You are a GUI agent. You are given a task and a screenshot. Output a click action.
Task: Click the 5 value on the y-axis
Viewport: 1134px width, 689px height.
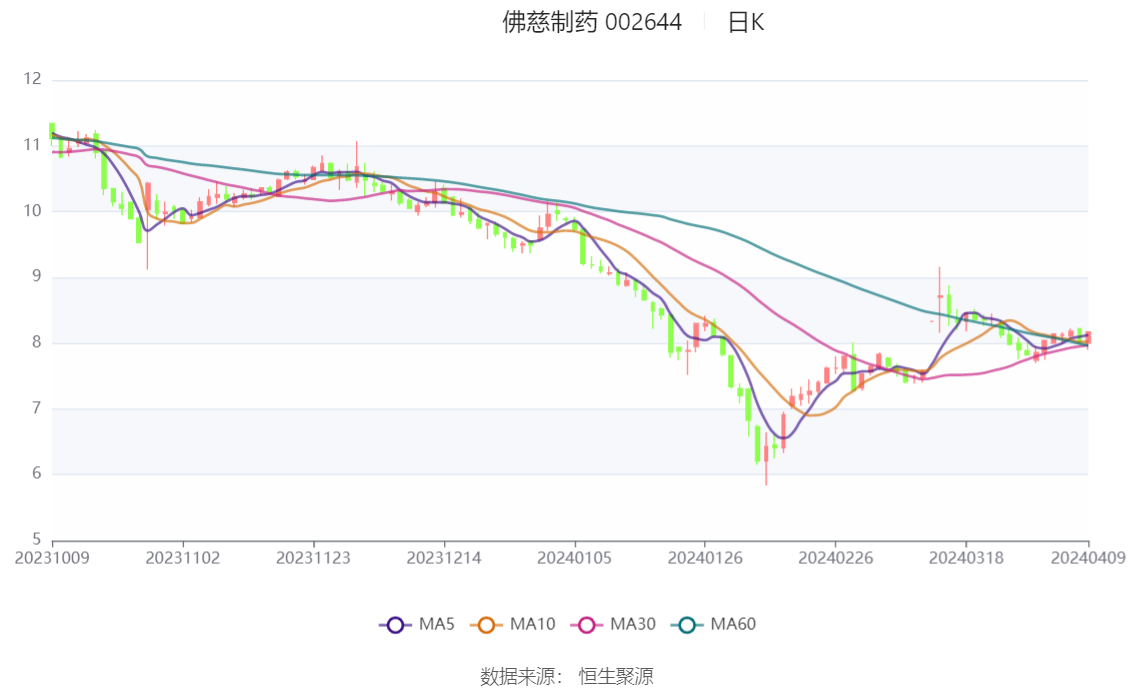(38, 540)
